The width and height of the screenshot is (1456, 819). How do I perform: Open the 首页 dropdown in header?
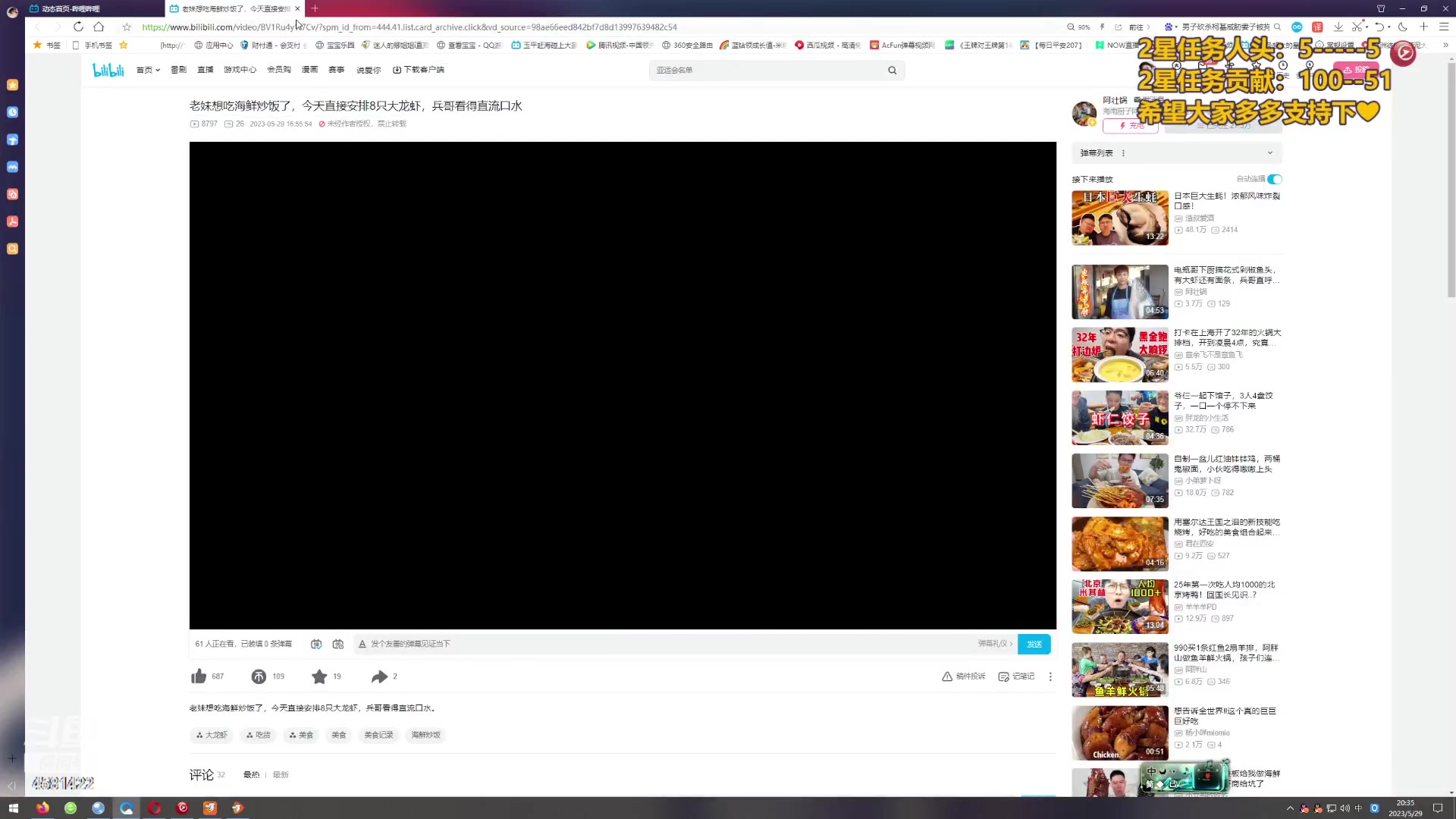pyautogui.click(x=148, y=70)
